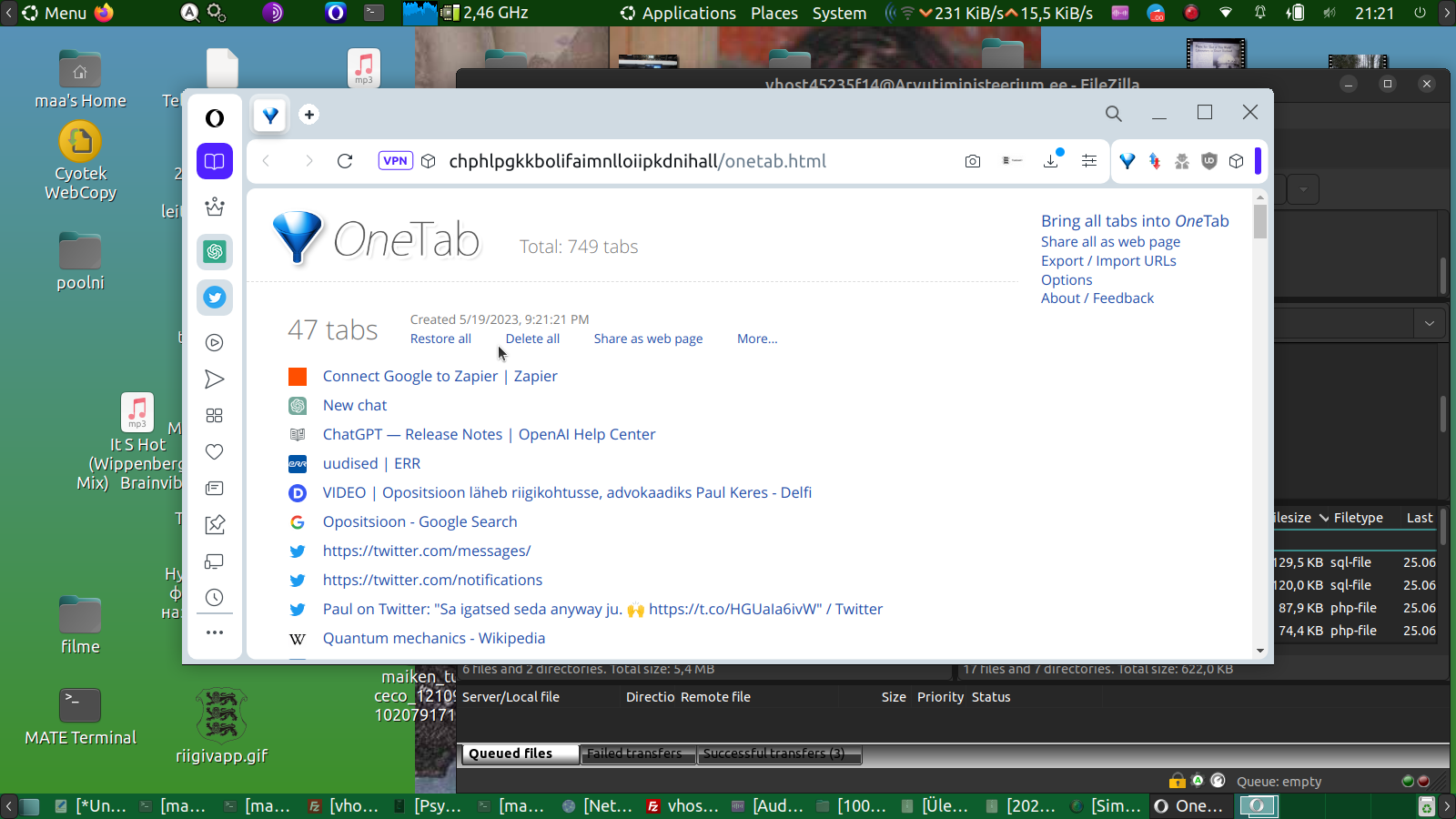Open the System menu in top panel
1456x819 pixels.
click(839, 13)
